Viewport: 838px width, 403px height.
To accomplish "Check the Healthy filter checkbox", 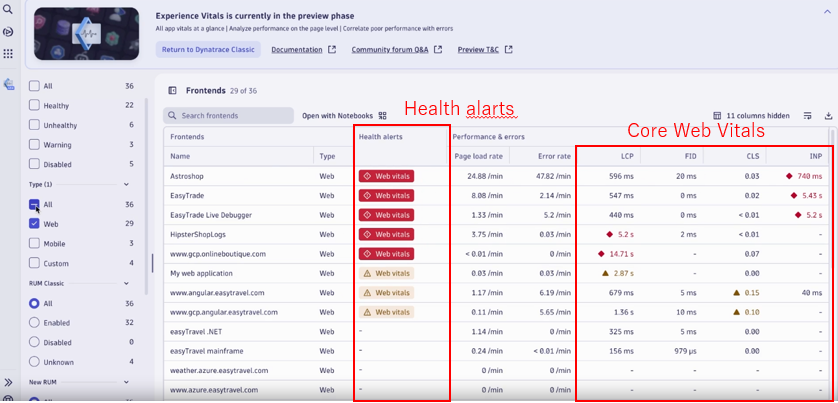I will 35,105.
